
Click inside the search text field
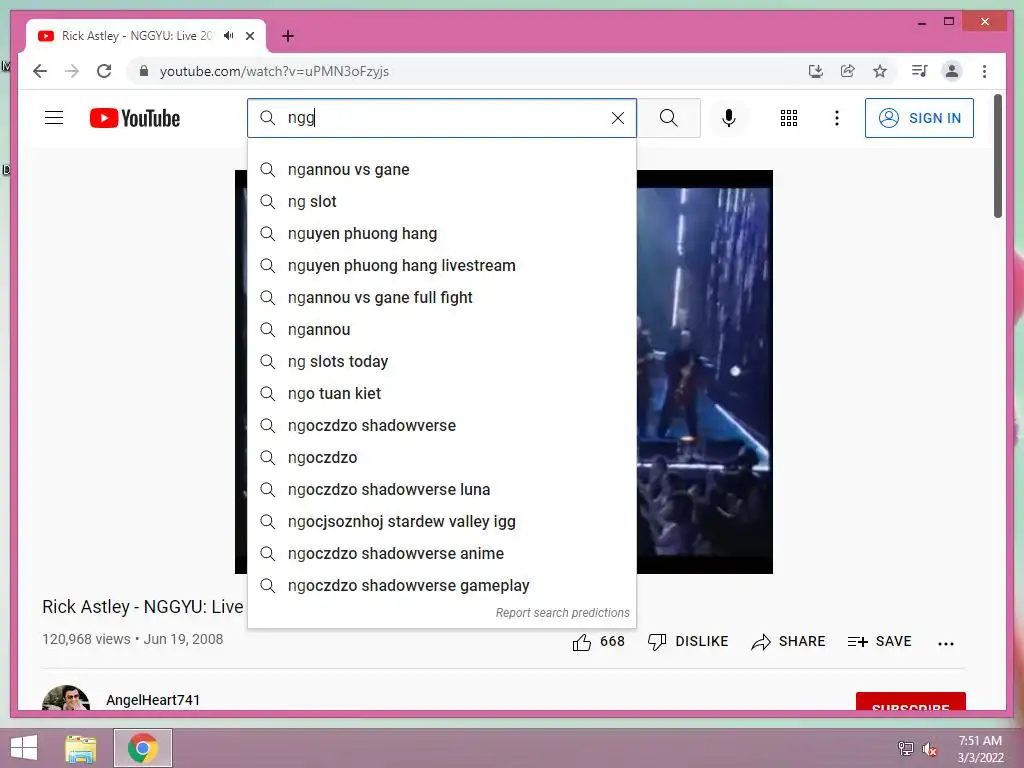click(x=444, y=118)
